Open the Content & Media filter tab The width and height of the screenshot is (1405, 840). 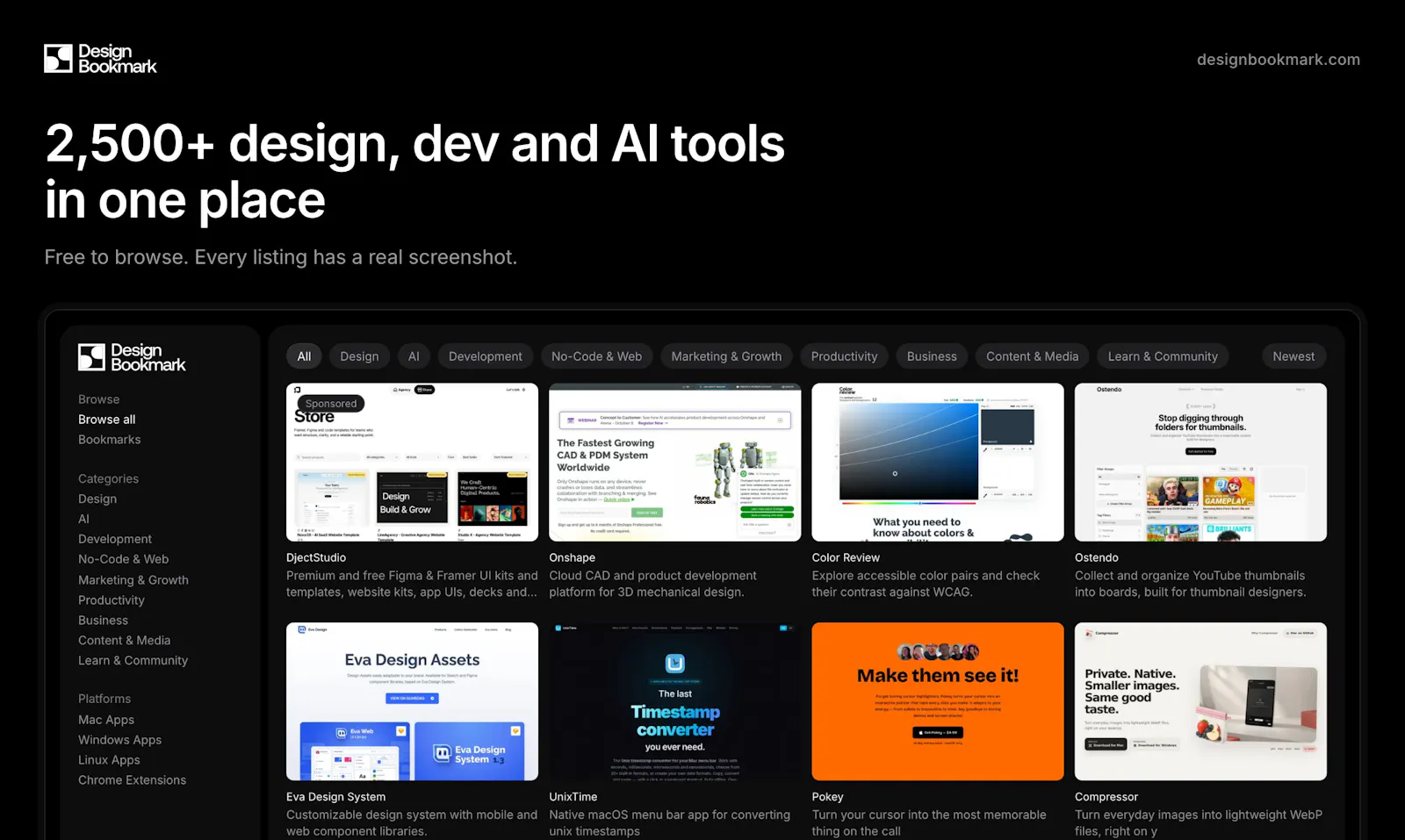[1032, 356]
